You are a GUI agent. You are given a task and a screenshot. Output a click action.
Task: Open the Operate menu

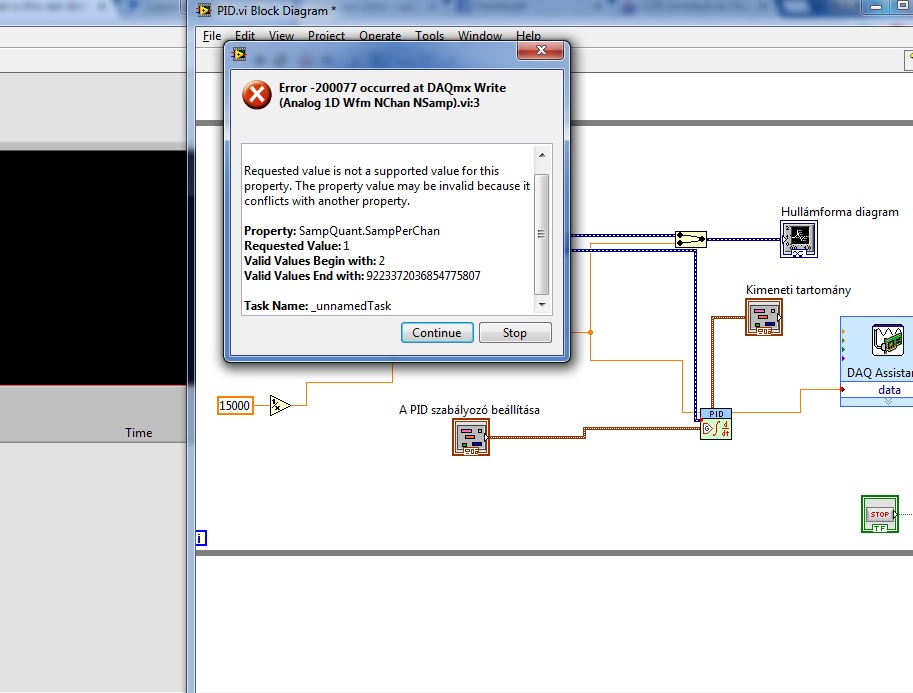click(x=380, y=36)
